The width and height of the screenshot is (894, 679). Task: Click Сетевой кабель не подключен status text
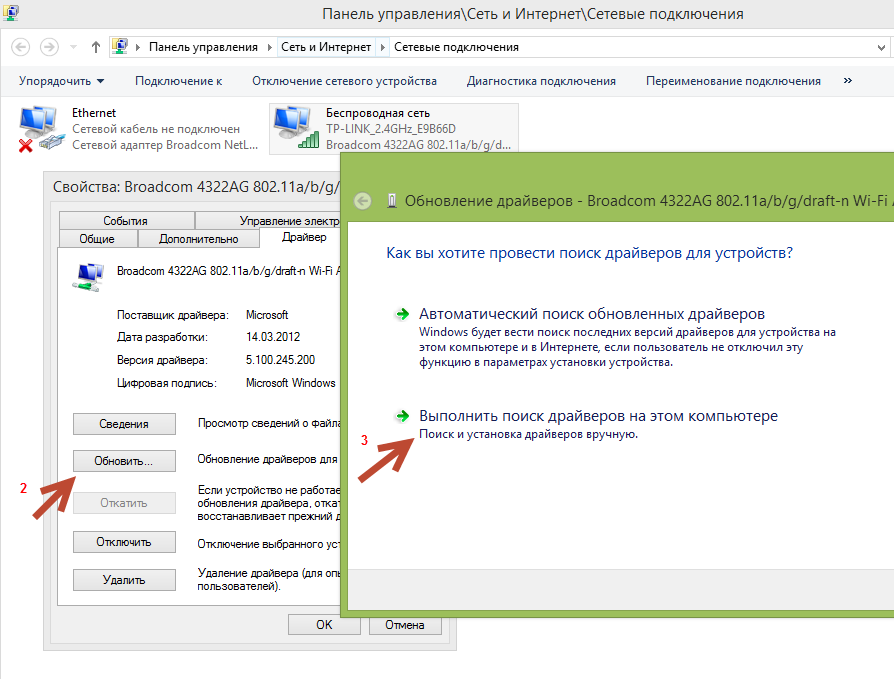tap(156, 129)
